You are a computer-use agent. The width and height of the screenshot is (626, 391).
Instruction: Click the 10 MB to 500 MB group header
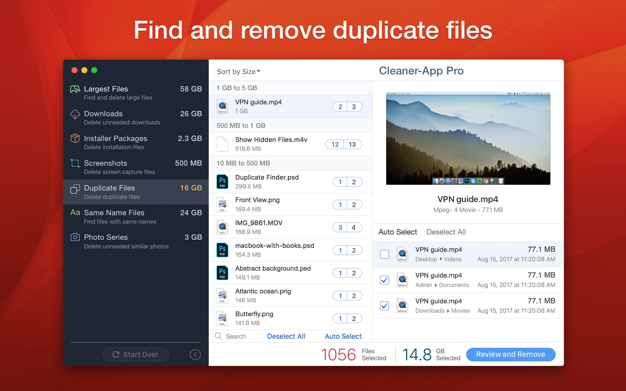coord(291,163)
